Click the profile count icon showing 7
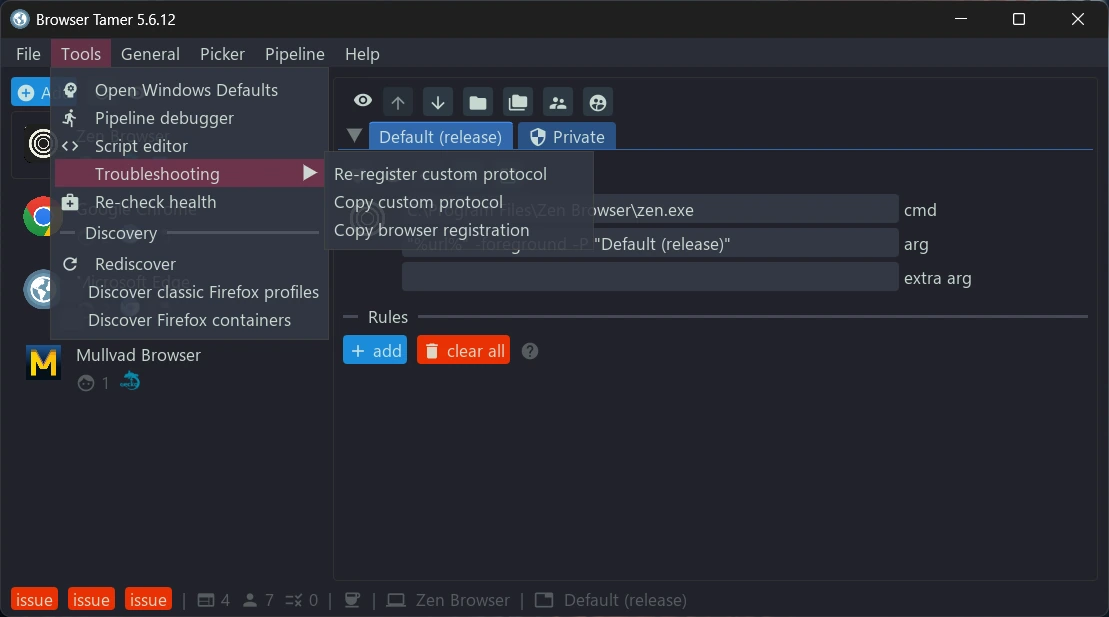Image resolution: width=1109 pixels, height=617 pixels. pyautogui.click(x=250, y=600)
